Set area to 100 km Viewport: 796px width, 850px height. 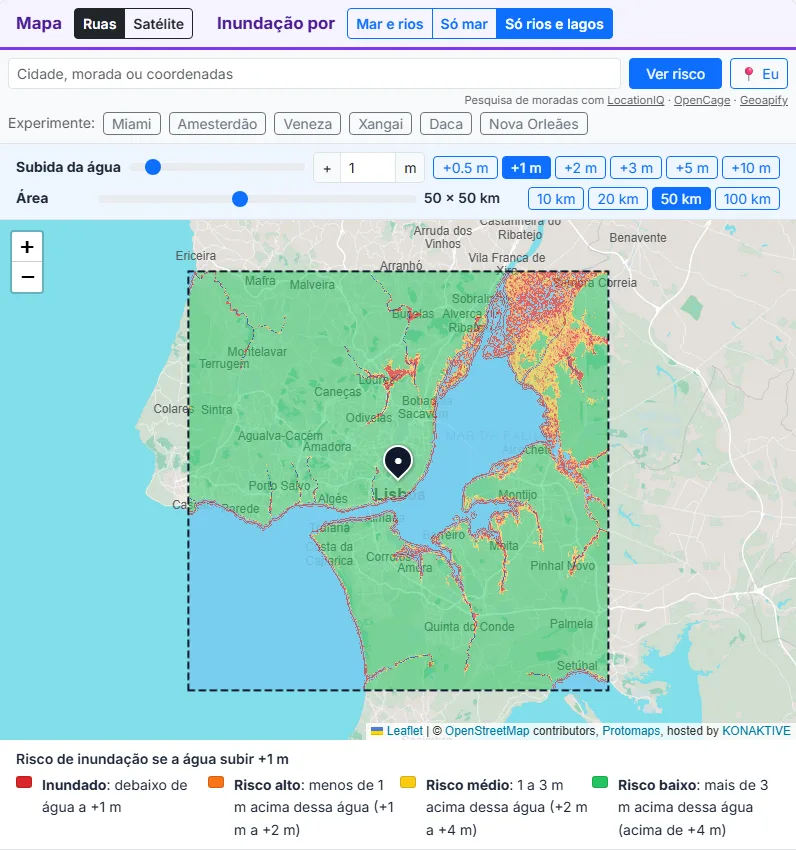747,199
